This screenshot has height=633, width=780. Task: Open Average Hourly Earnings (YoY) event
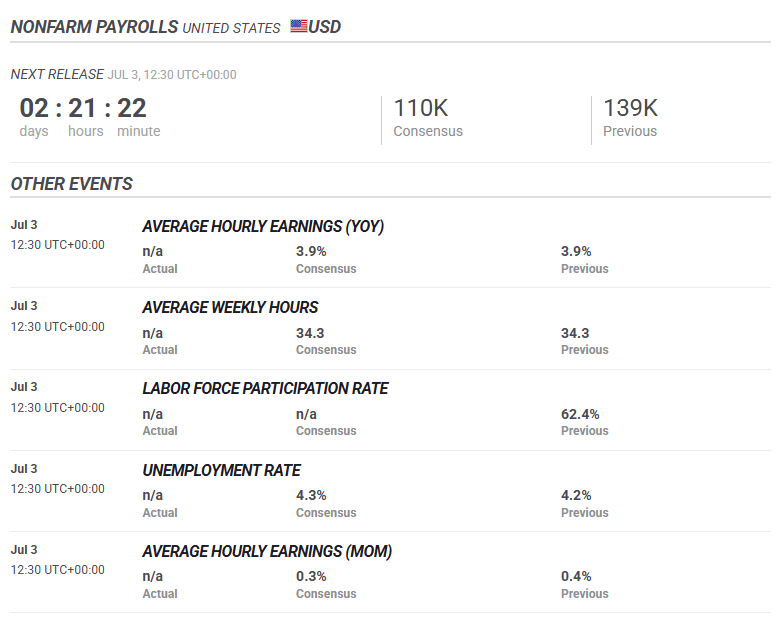coord(263,227)
